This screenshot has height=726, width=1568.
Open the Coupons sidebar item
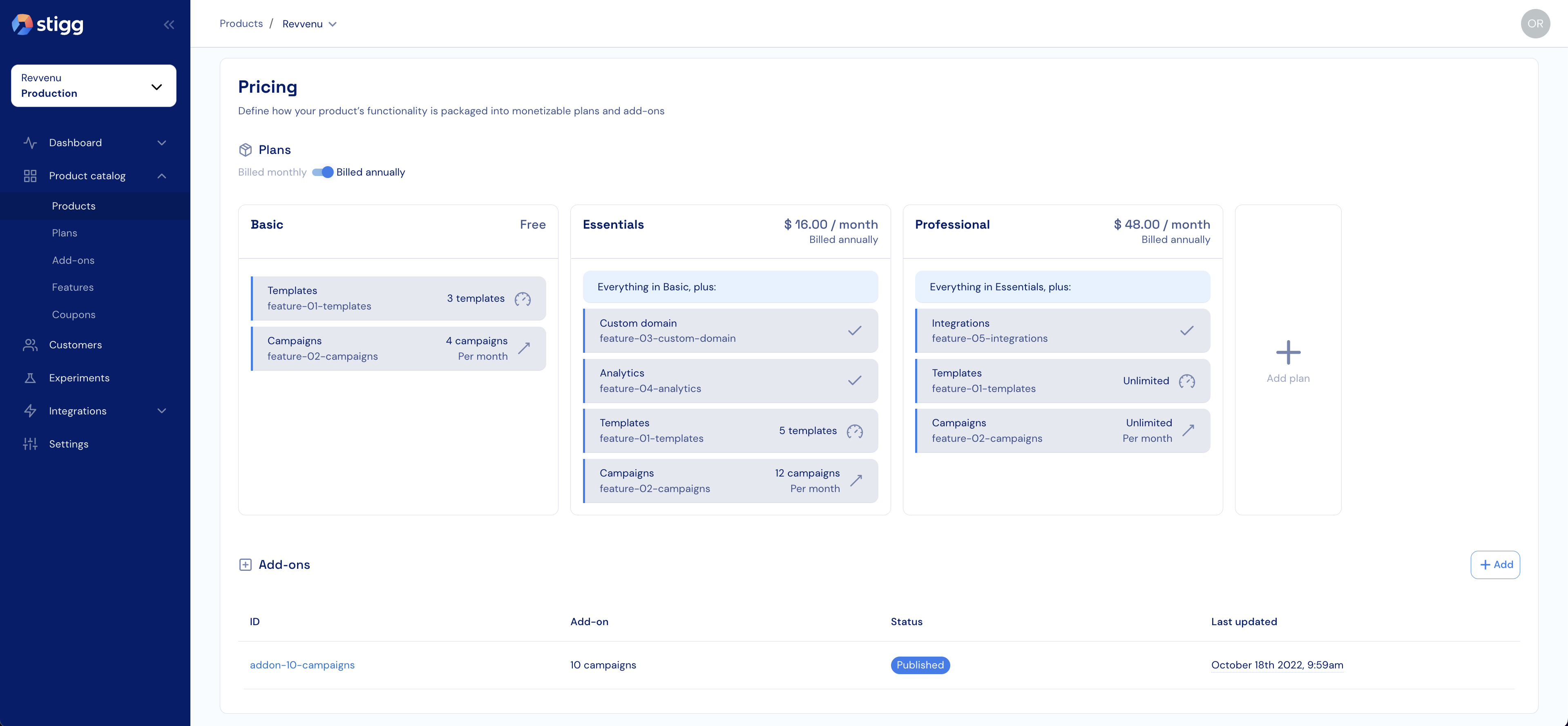(x=74, y=315)
